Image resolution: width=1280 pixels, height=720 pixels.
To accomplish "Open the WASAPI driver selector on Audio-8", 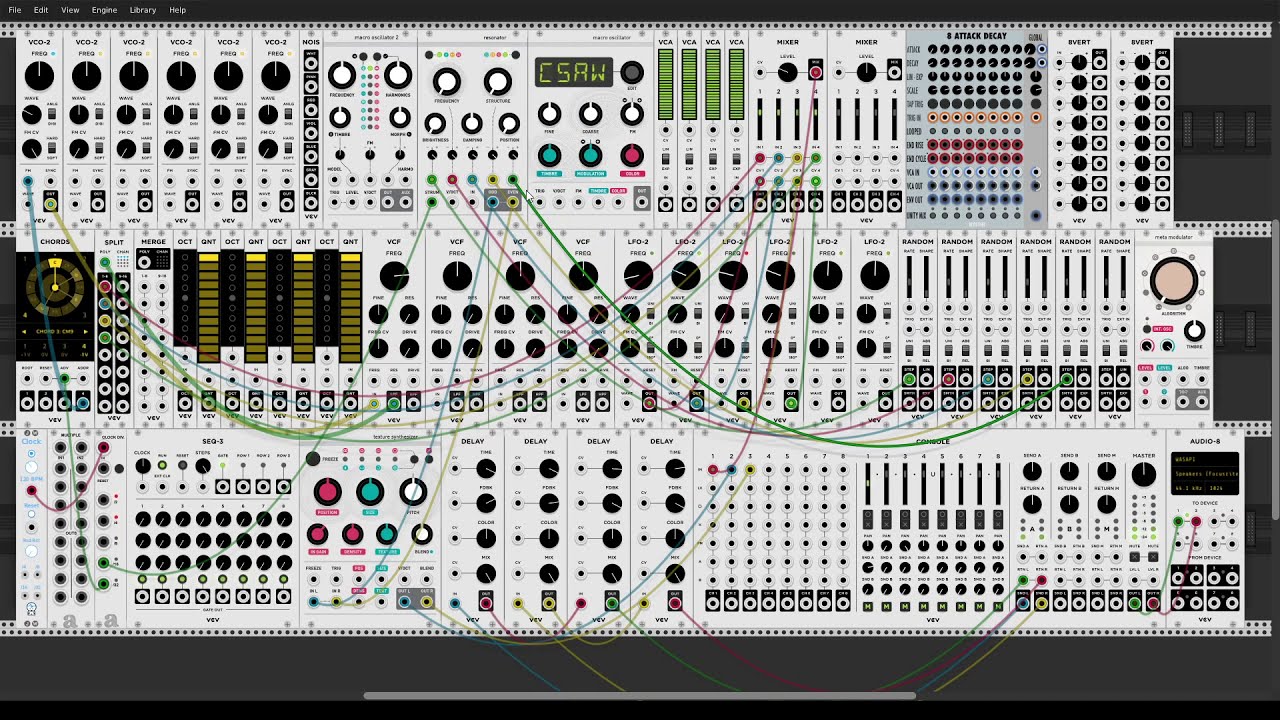I will (1205, 460).
